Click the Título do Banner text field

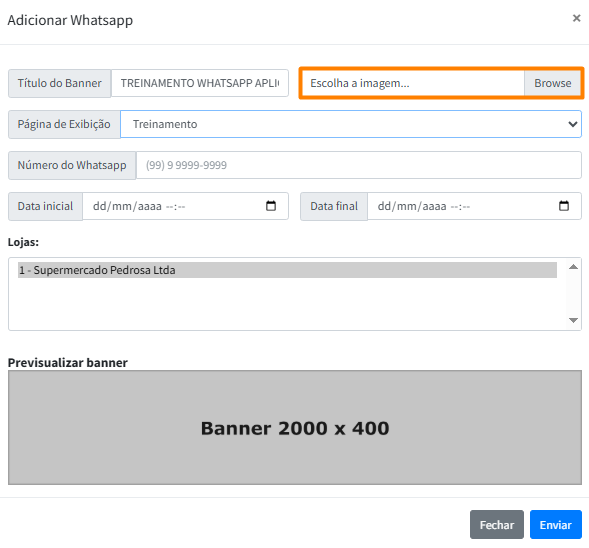click(200, 83)
